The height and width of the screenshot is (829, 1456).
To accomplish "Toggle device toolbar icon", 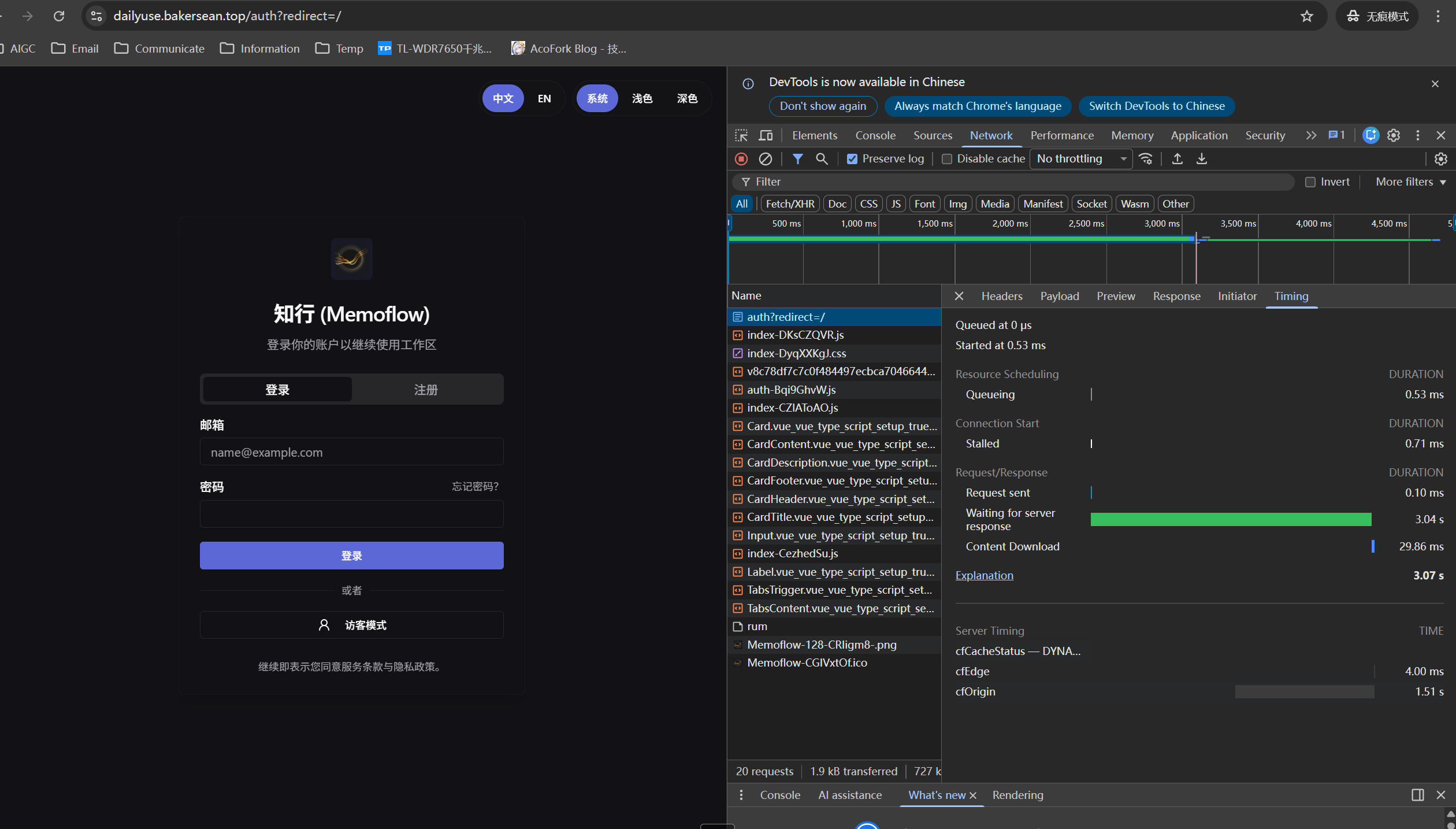I will tap(766, 135).
